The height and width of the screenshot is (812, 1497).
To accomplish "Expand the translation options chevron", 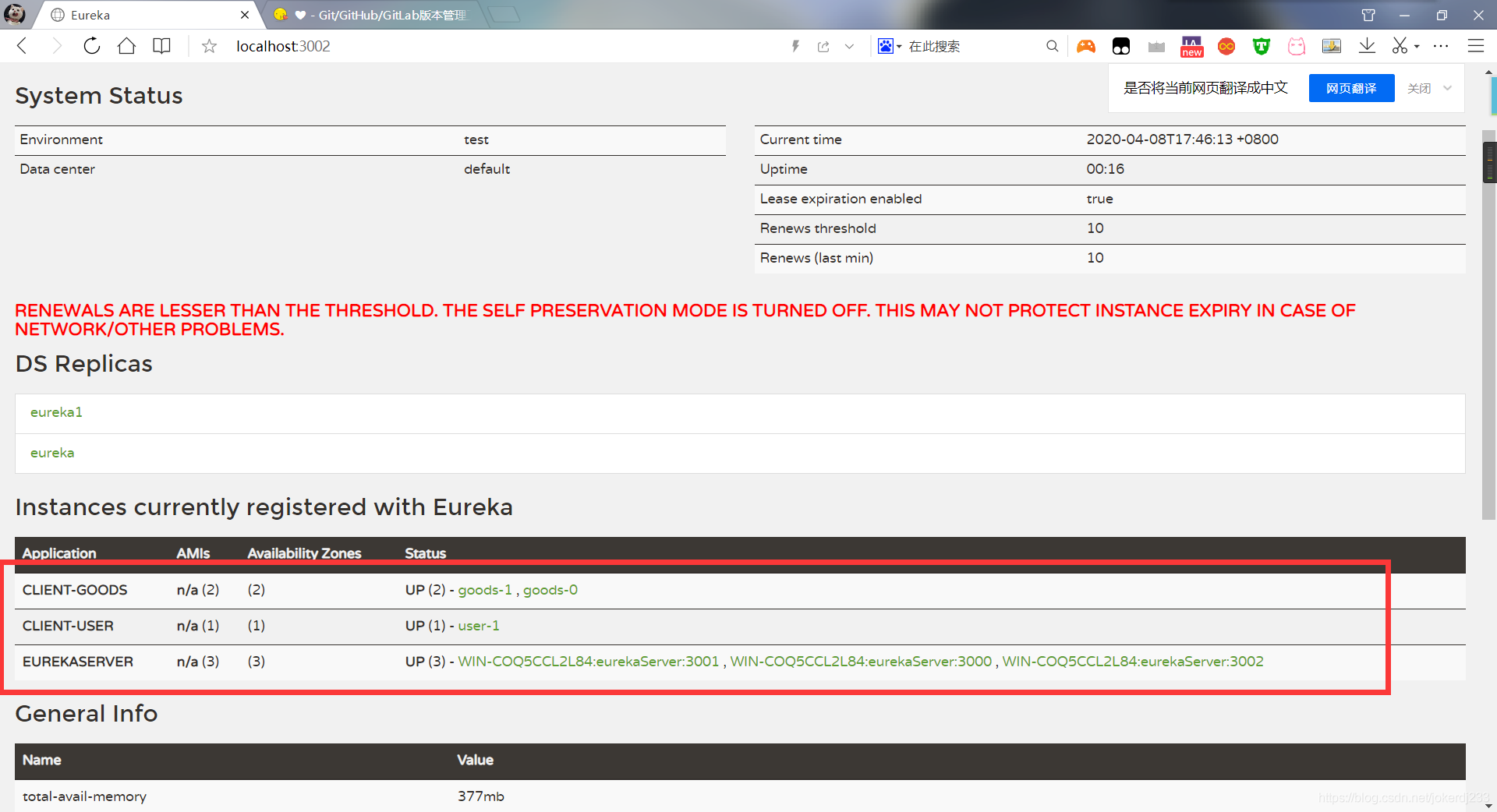I will (x=1448, y=88).
